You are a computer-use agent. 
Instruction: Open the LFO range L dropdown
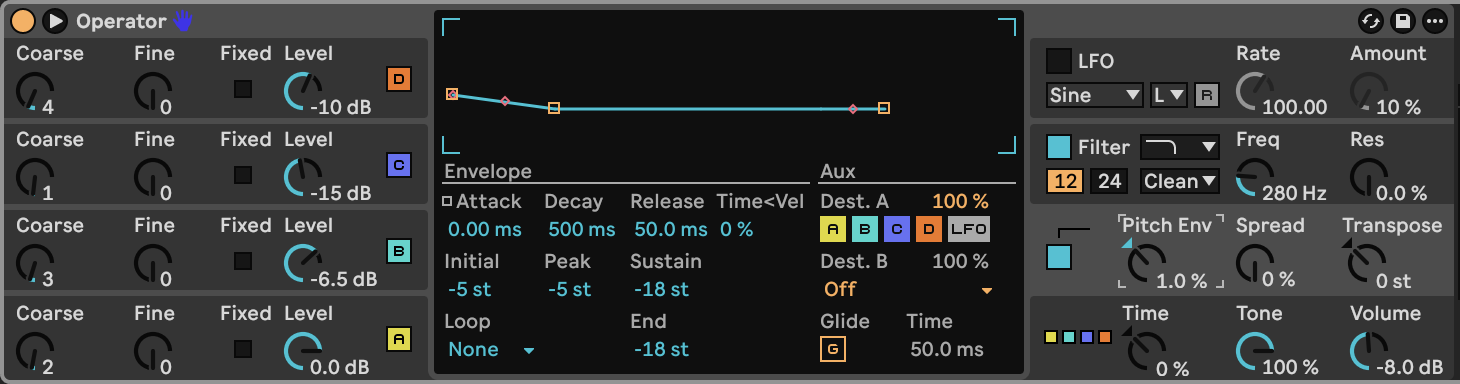click(1169, 96)
